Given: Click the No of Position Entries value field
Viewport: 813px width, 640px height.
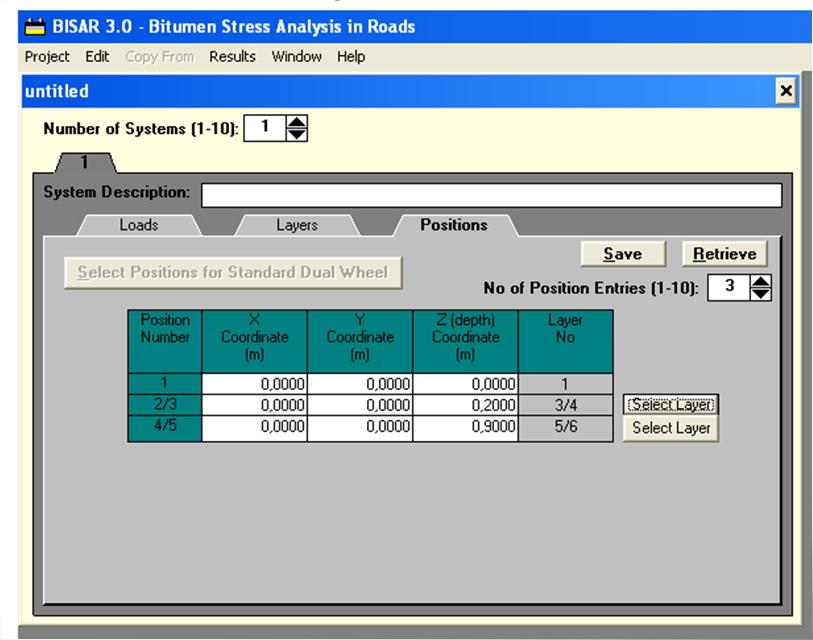Looking at the screenshot, I should click(729, 287).
